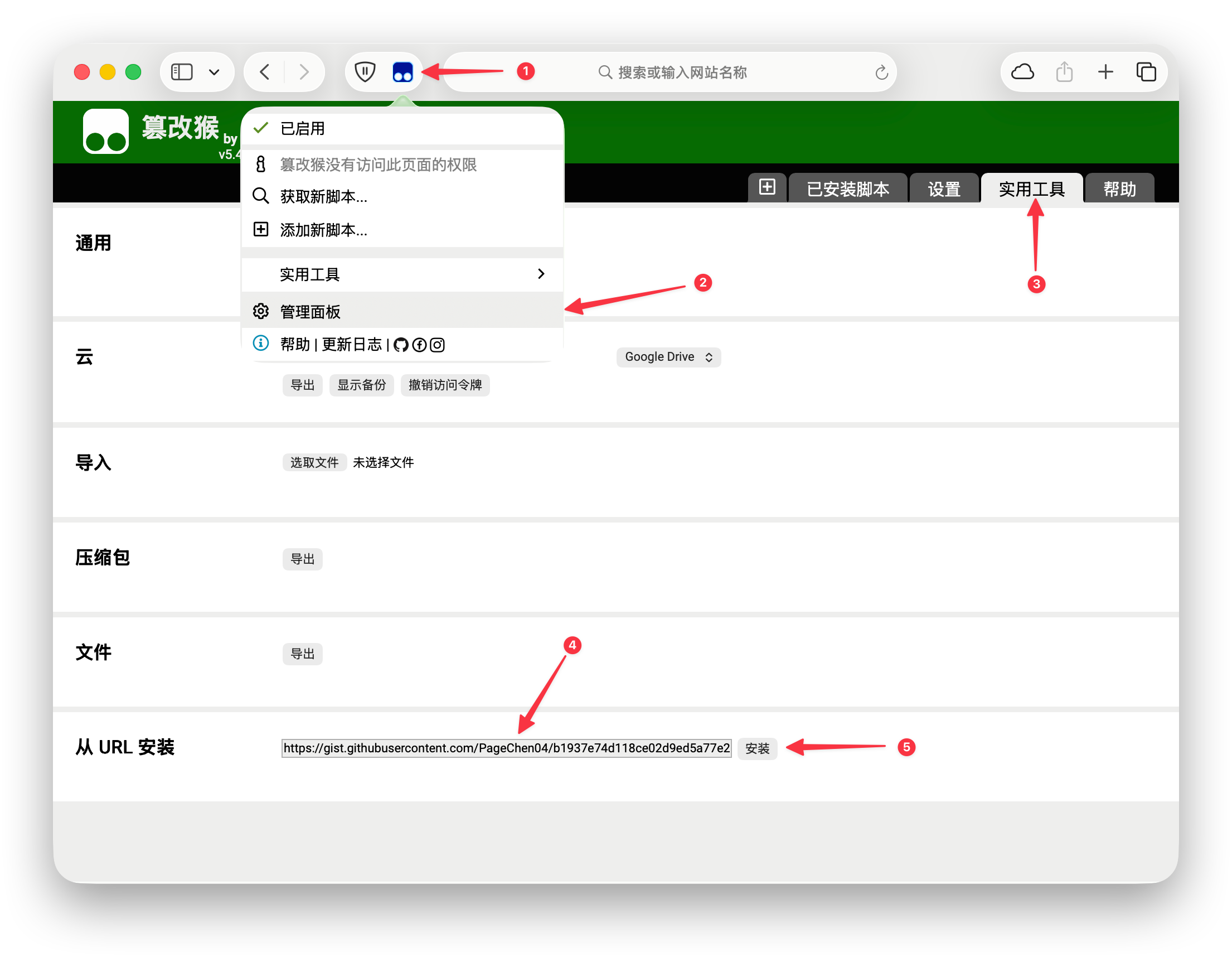Image resolution: width=1232 pixels, height=967 pixels.
Task: Open the GitHub icon in popup menu
Action: 401,345
